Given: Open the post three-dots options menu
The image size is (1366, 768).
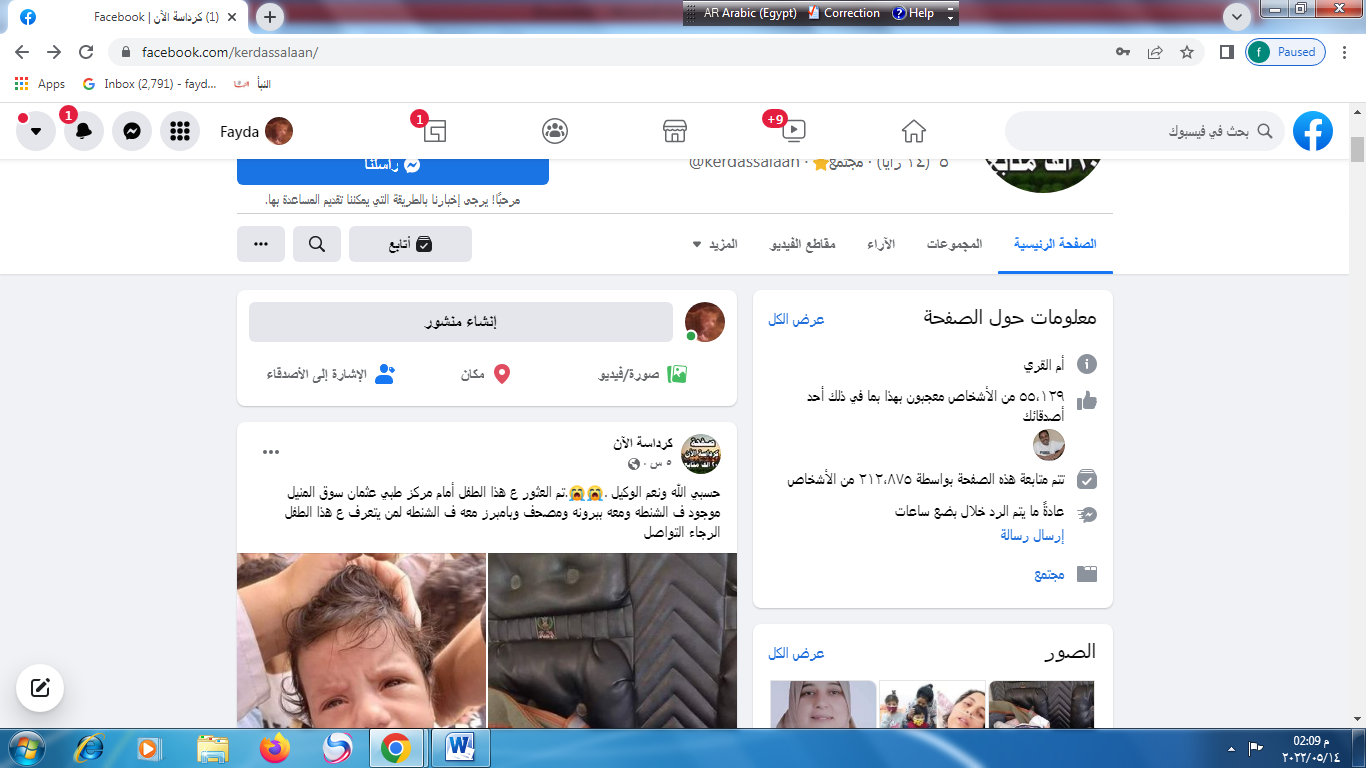Looking at the screenshot, I should click(x=271, y=452).
